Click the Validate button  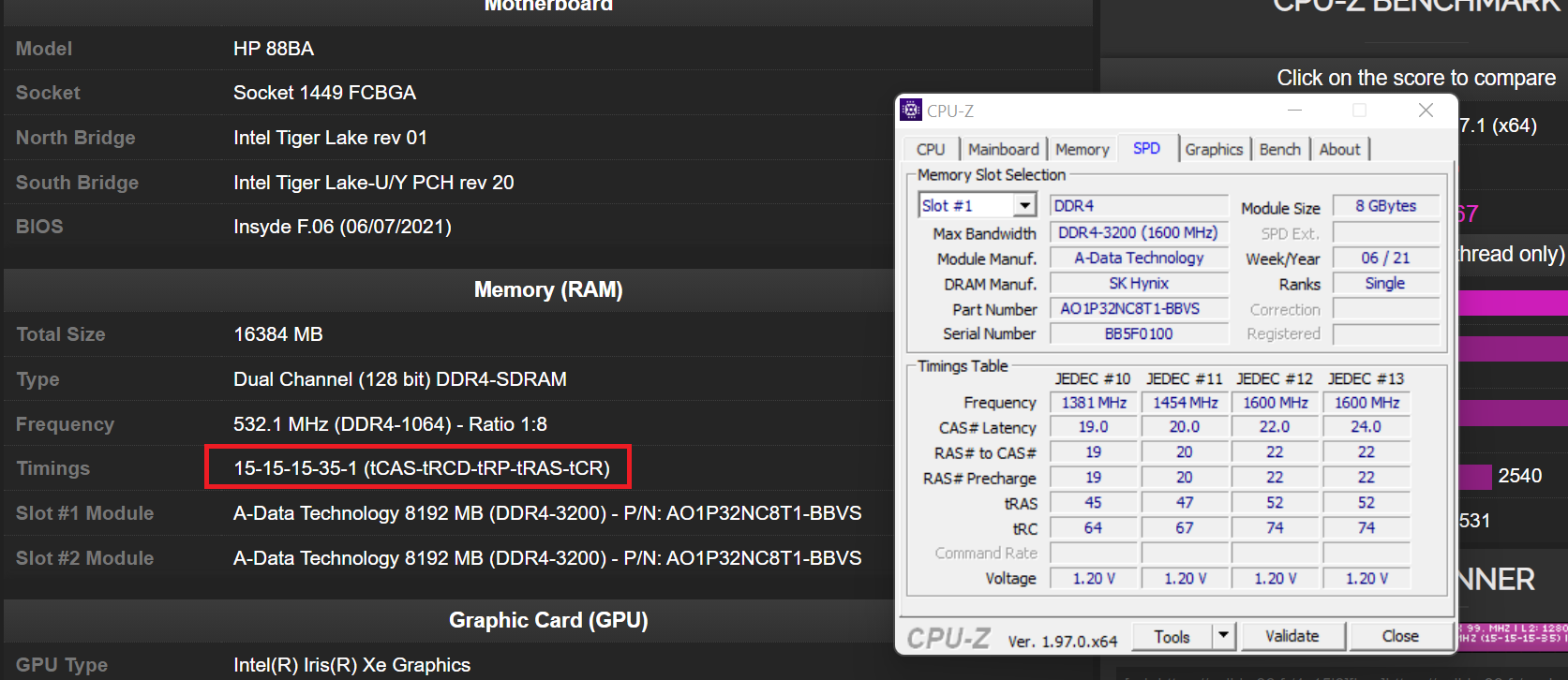click(x=1292, y=636)
